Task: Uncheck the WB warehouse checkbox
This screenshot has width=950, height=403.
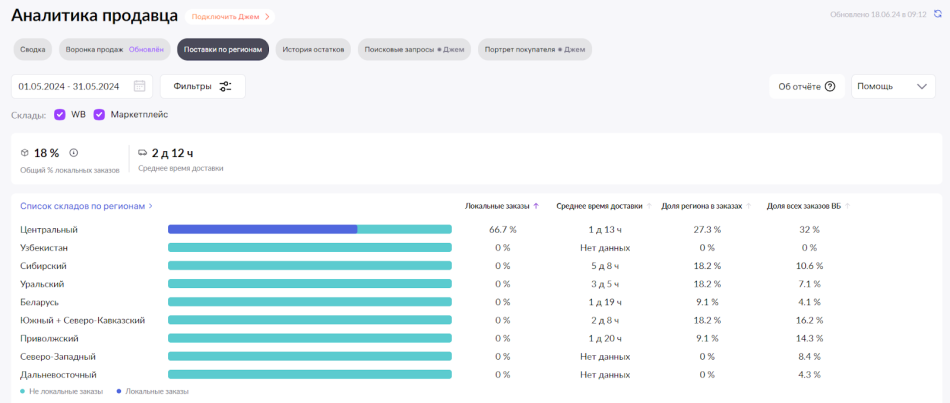Action: pos(60,115)
